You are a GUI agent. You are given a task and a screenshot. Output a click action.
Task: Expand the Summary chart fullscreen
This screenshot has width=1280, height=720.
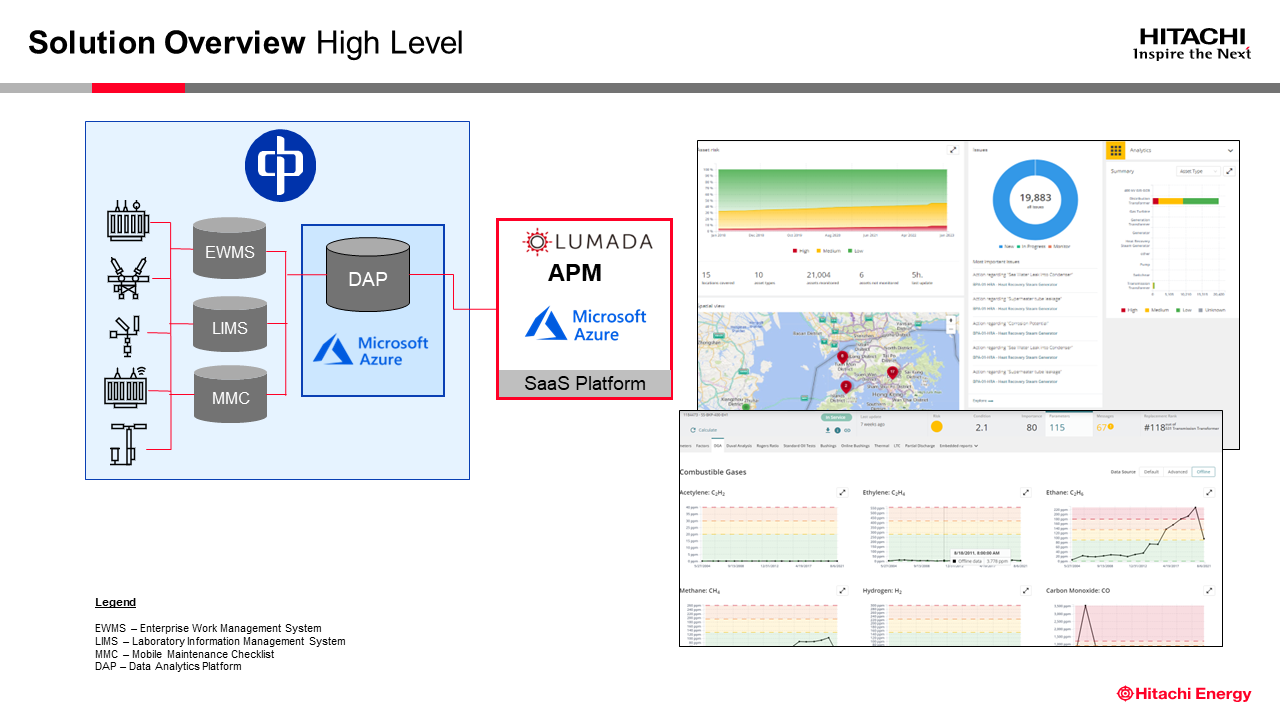point(1229,171)
